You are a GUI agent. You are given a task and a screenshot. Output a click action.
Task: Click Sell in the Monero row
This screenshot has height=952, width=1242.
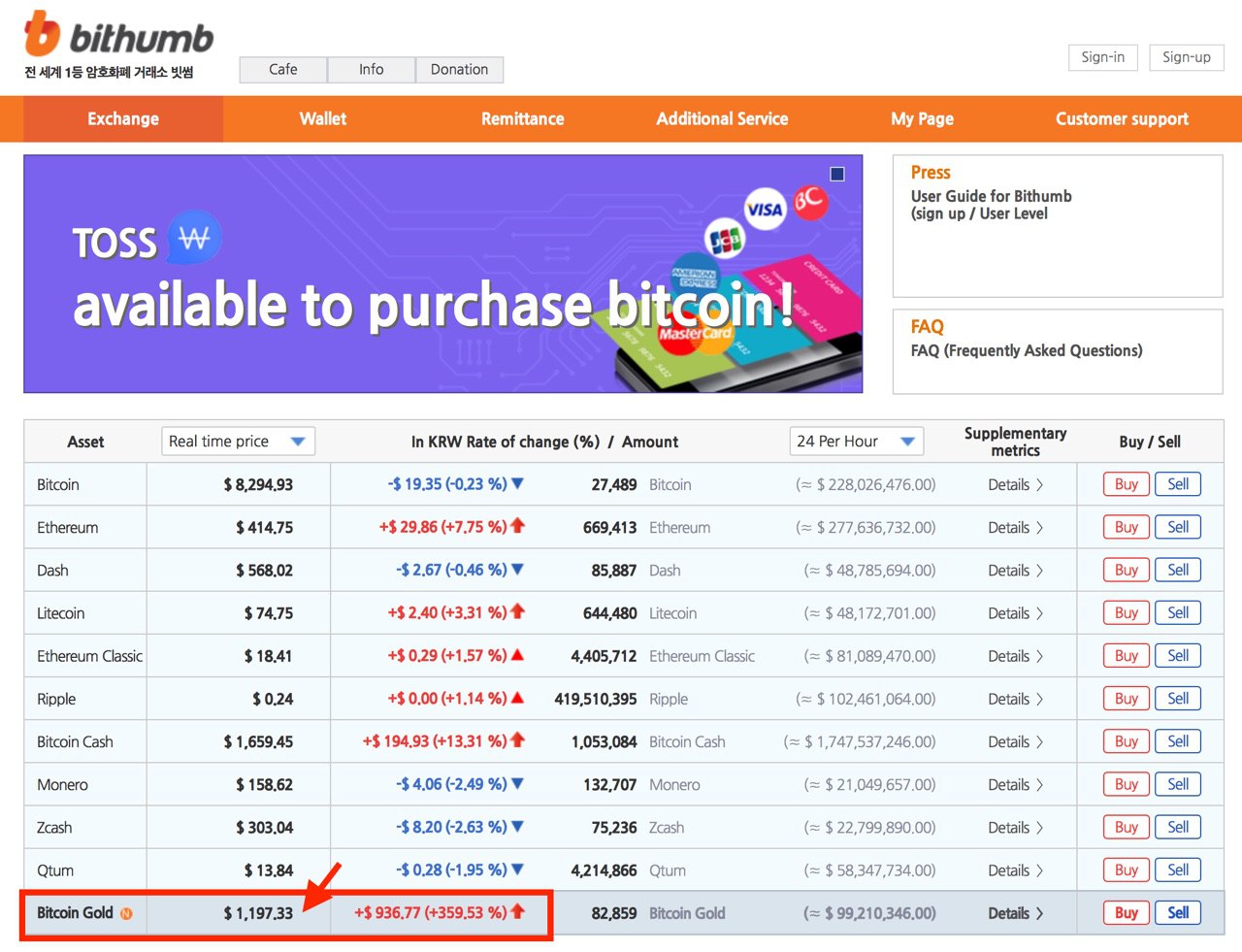tap(1178, 784)
